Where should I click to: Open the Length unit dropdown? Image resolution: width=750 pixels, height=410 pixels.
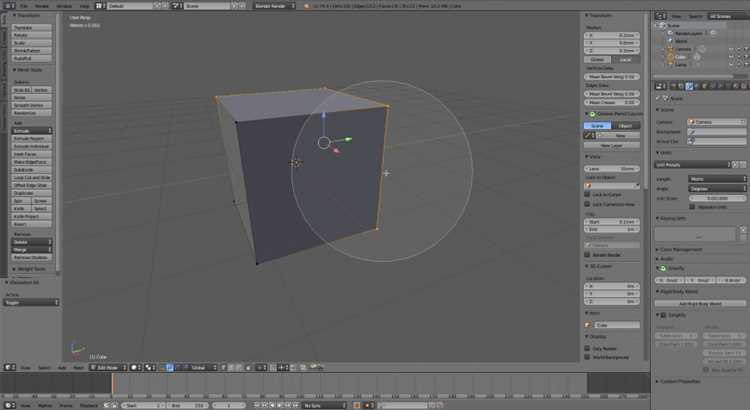[717, 179]
